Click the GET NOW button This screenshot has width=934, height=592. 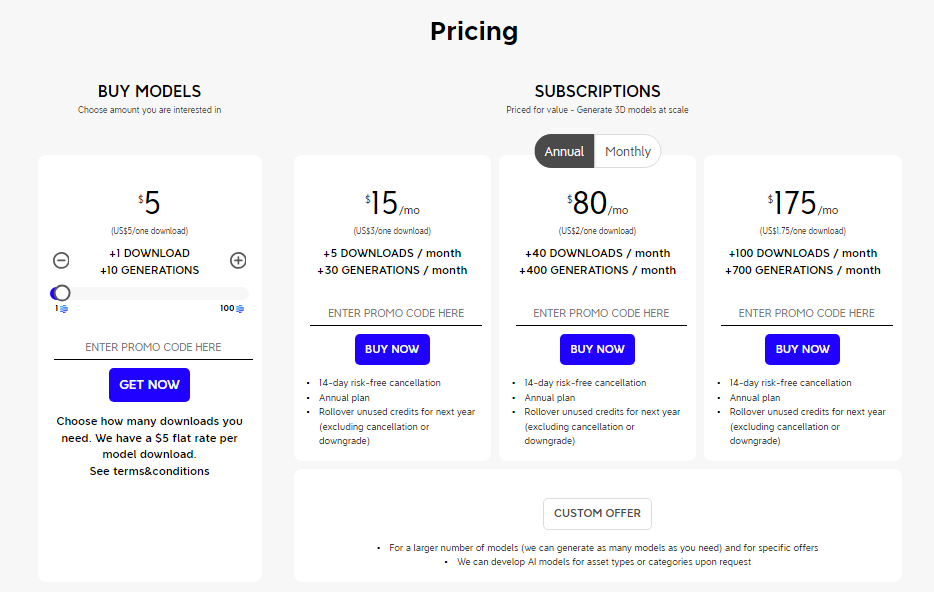pos(149,384)
